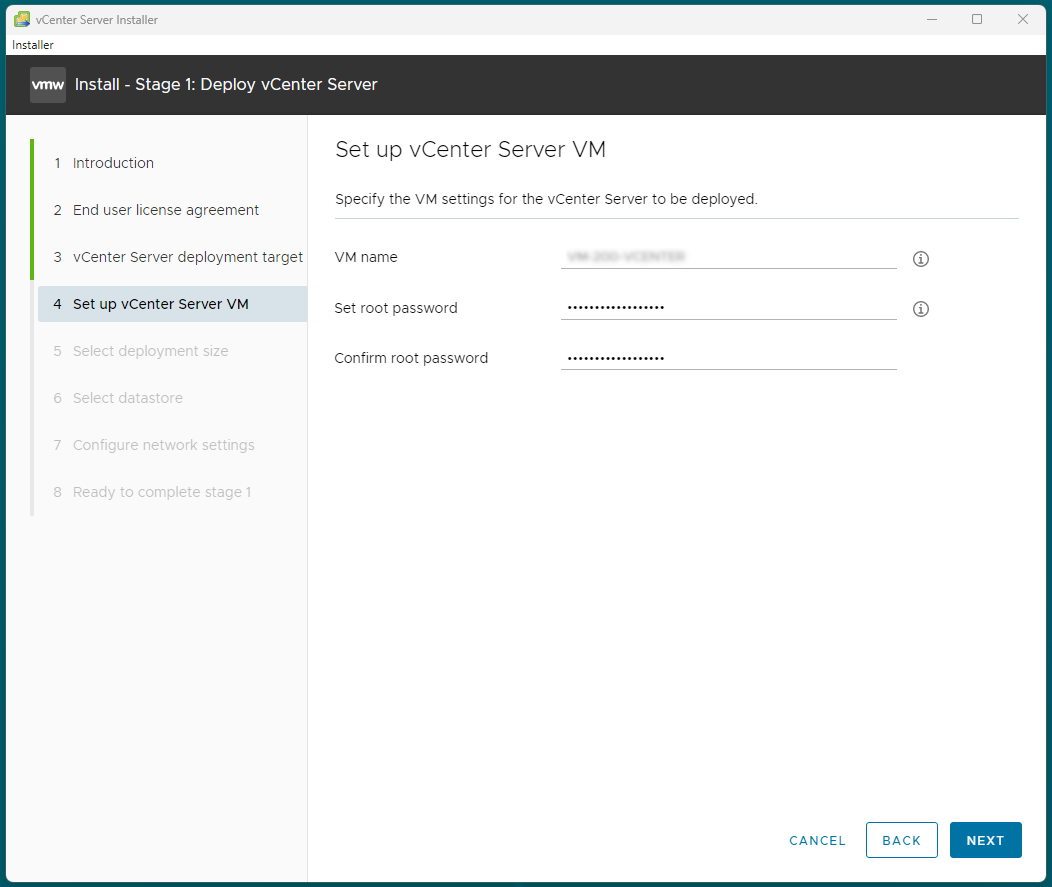Click the 'Set root password' label
1052x887 pixels.
pos(396,308)
